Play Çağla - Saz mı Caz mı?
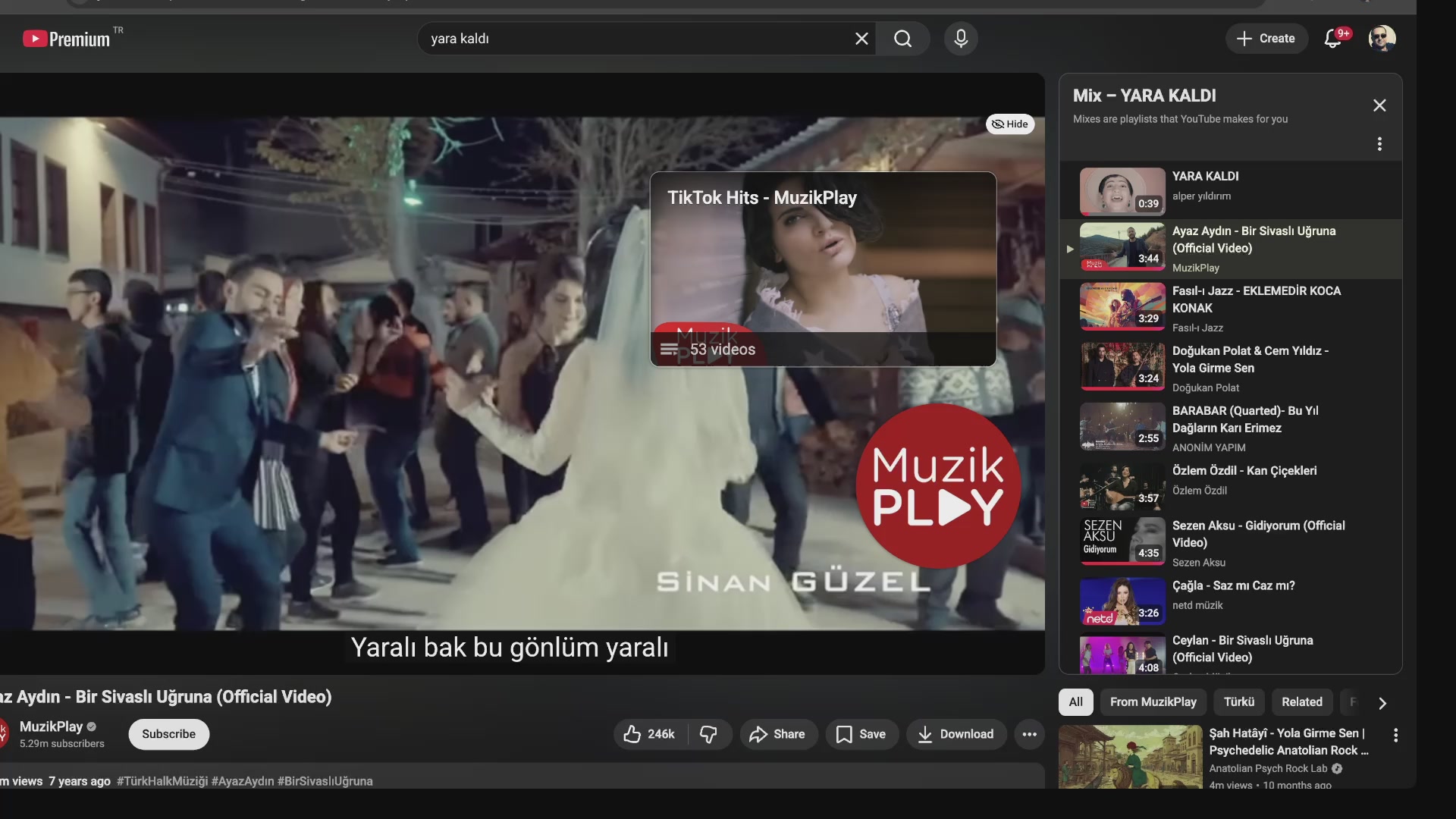The width and height of the screenshot is (1456, 819). tap(1230, 601)
